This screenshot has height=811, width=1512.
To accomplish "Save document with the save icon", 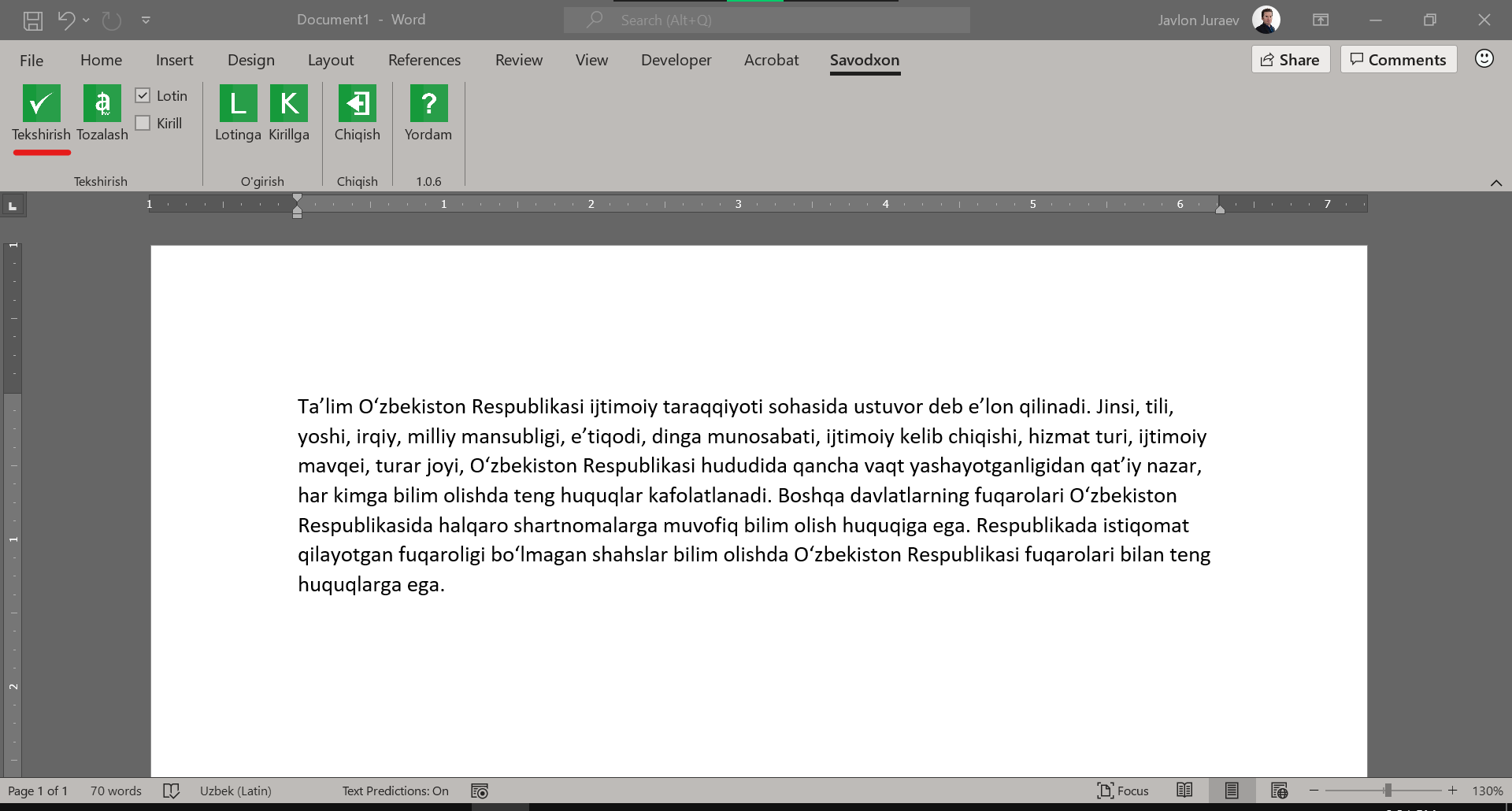I will pos(33,20).
